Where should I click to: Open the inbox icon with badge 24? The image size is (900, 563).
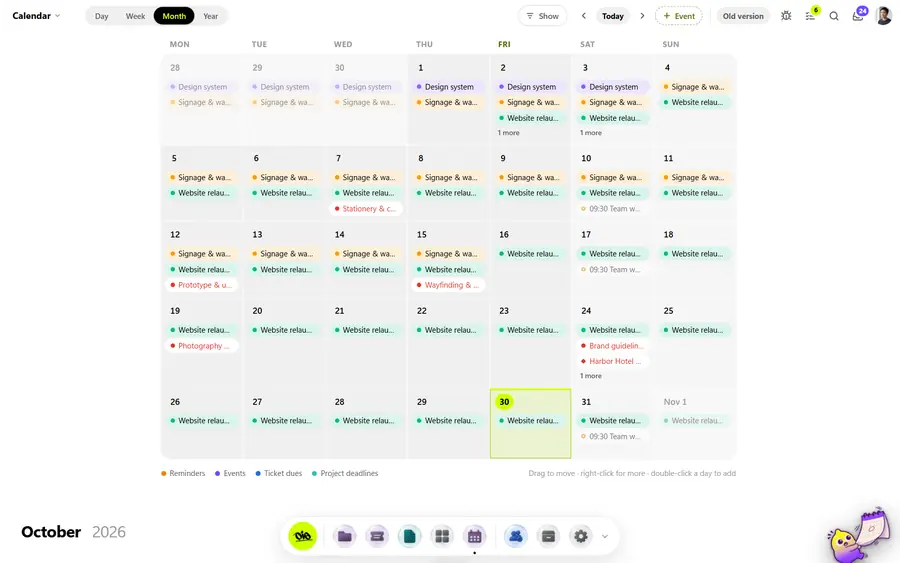(x=859, y=15)
